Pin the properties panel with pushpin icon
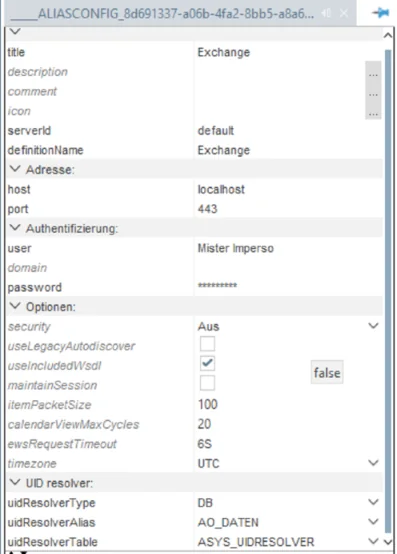Viewport: 397px width, 554px height. [x=380, y=13]
